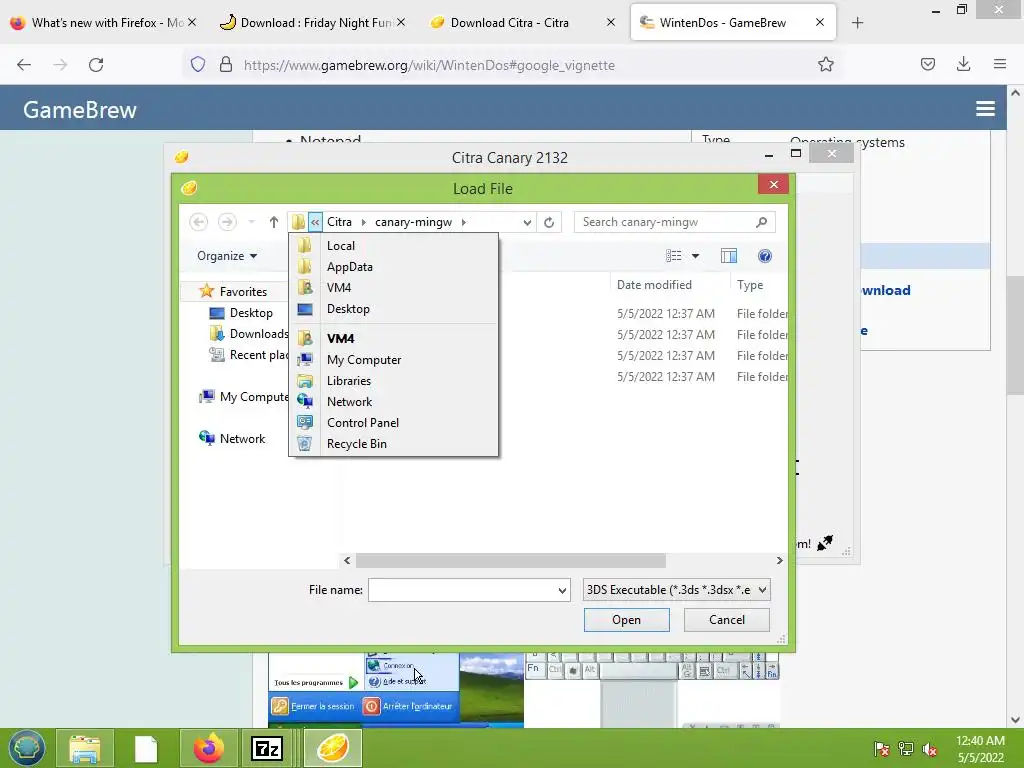
Task: Save page to Pocket
Action: click(927, 64)
